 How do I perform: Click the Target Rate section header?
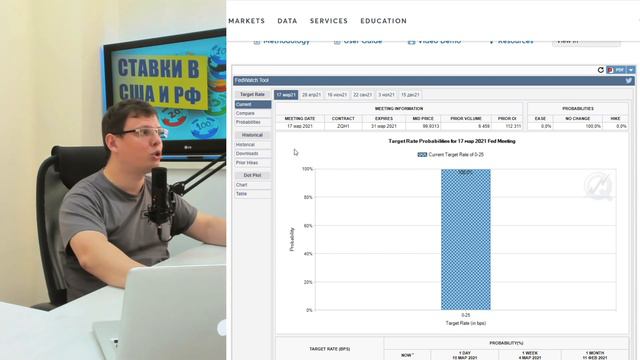click(x=252, y=94)
